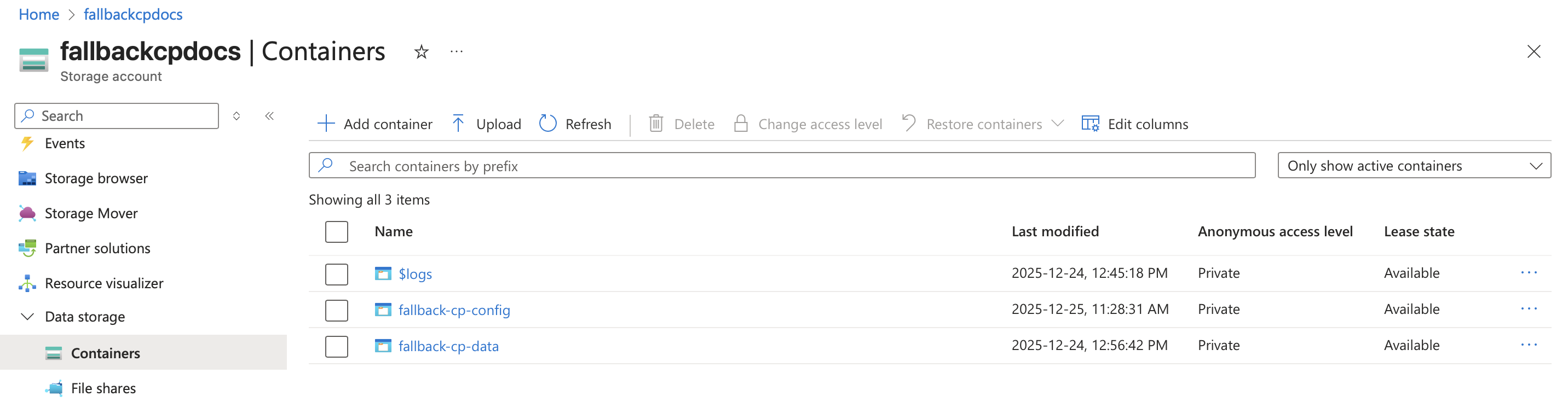Image resolution: width=1568 pixels, height=408 pixels.
Task: Open the Only show active containers dropdown
Action: 1414,166
